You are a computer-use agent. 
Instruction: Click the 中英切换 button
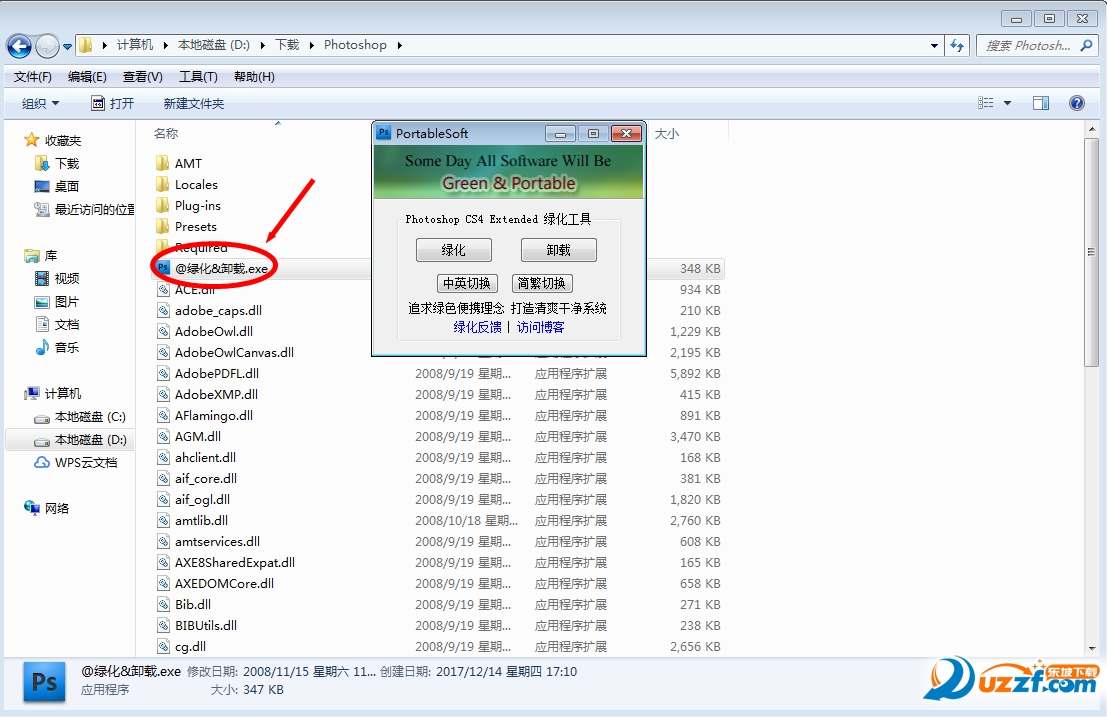pos(467,283)
